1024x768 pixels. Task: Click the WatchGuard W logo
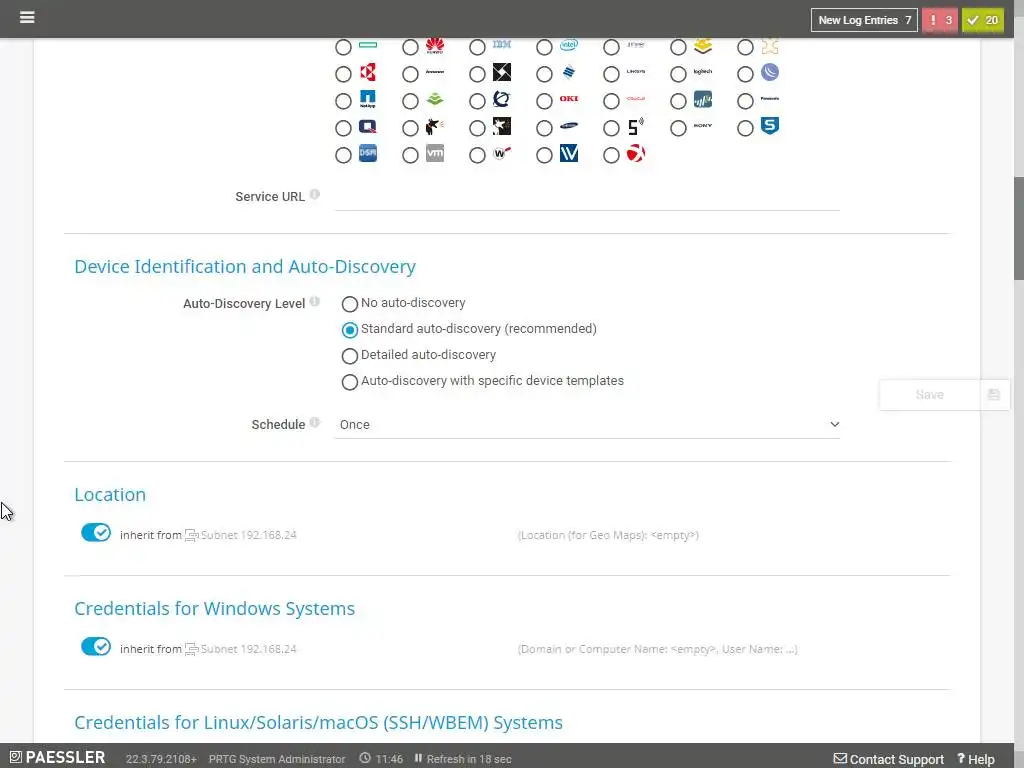pyautogui.click(x=502, y=153)
